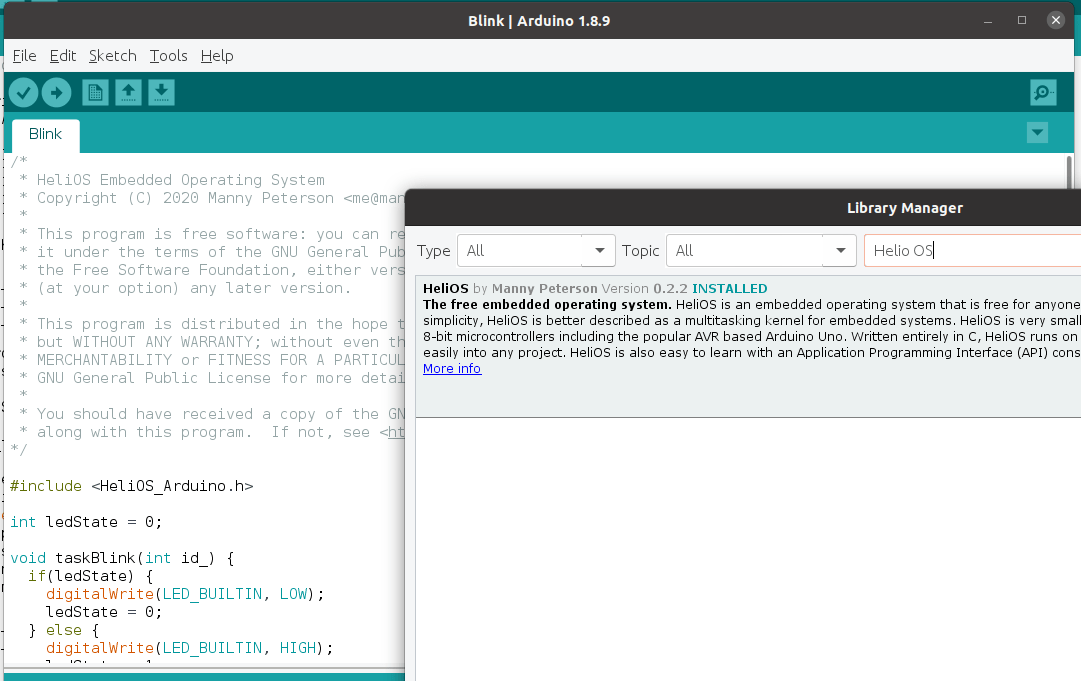Screen dimensions: 1081x681
Task: Click the Verify checkmark button
Action: click(23, 92)
